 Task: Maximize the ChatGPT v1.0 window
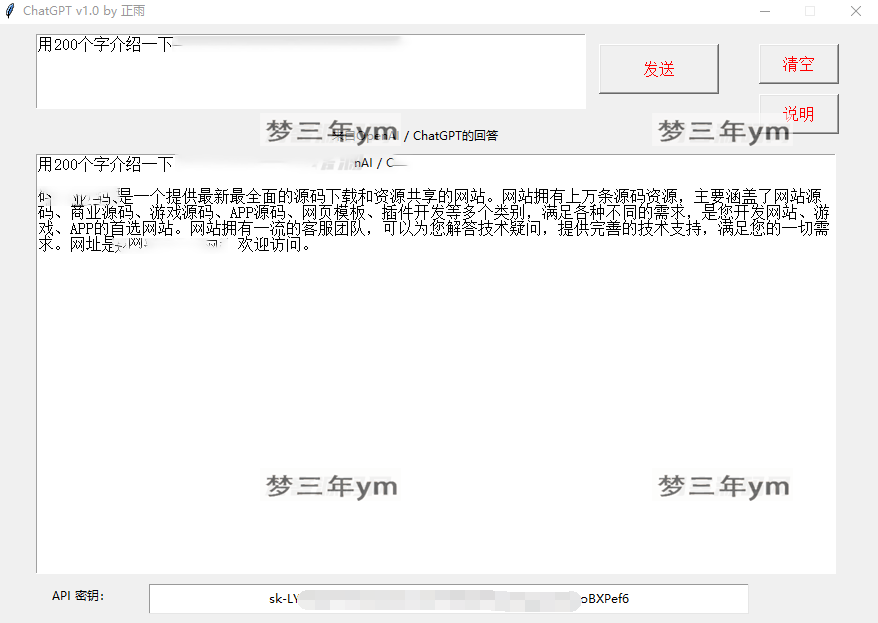(810, 11)
